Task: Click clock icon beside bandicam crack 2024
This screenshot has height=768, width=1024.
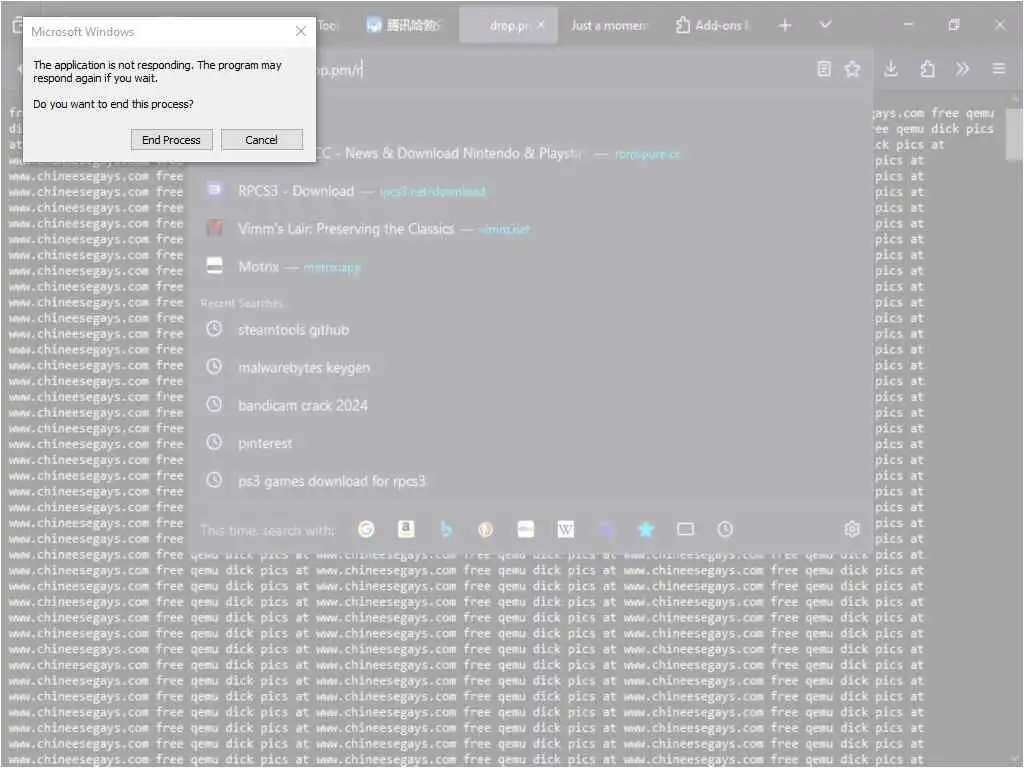Action: point(214,404)
